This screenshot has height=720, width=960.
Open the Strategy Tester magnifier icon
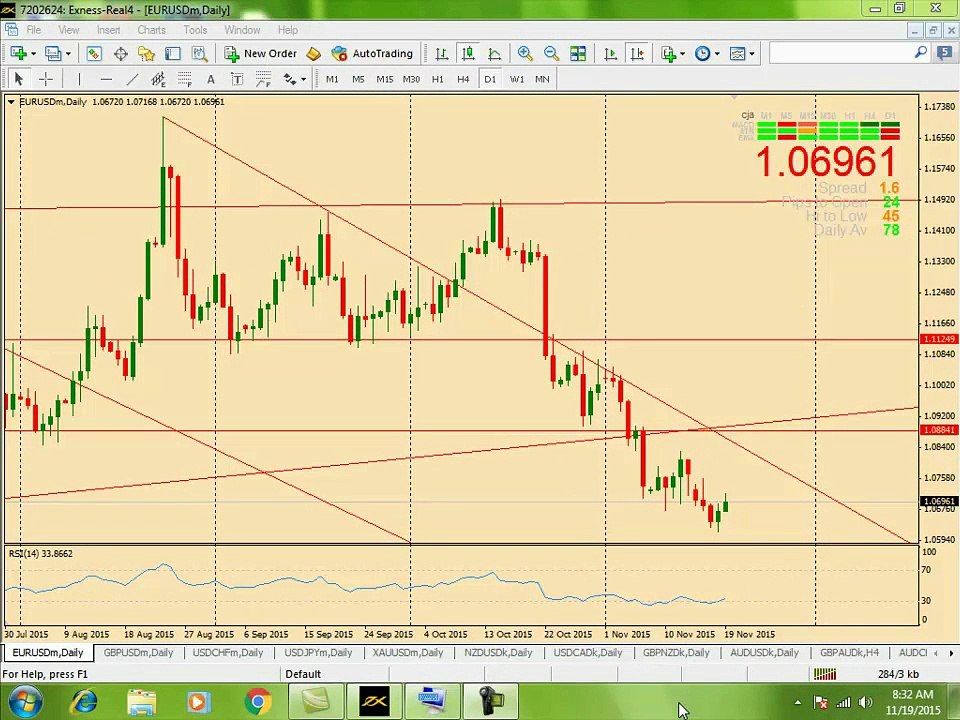pos(200,54)
